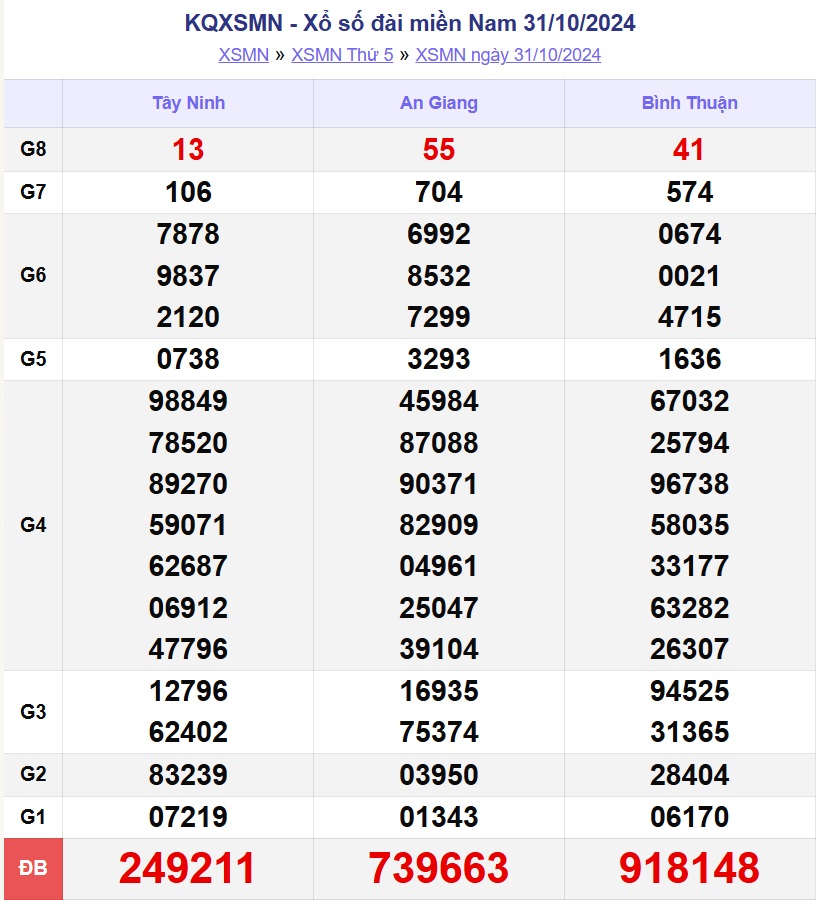816x900 pixels.
Task: Click the red G8 number 13
Action: [188, 150]
